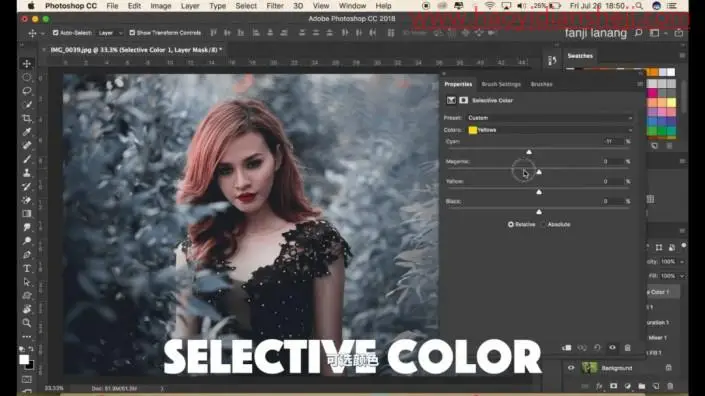Open the collapsed History panel icon
Viewport: 705px width, 396px height.
pyautogui.click(x=552, y=61)
